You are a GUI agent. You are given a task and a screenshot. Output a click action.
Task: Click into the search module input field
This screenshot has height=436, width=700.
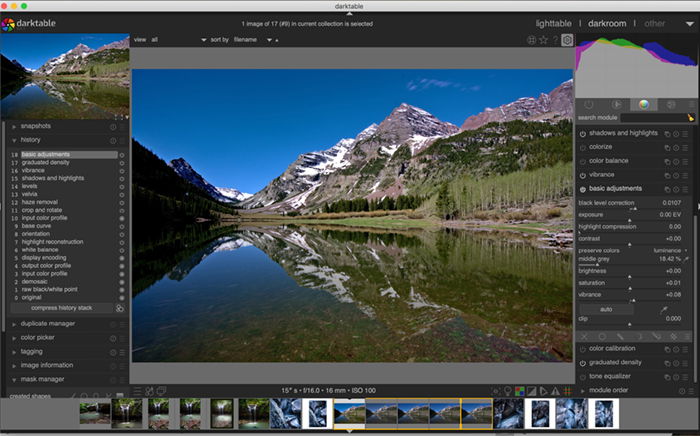coord(653,118)
